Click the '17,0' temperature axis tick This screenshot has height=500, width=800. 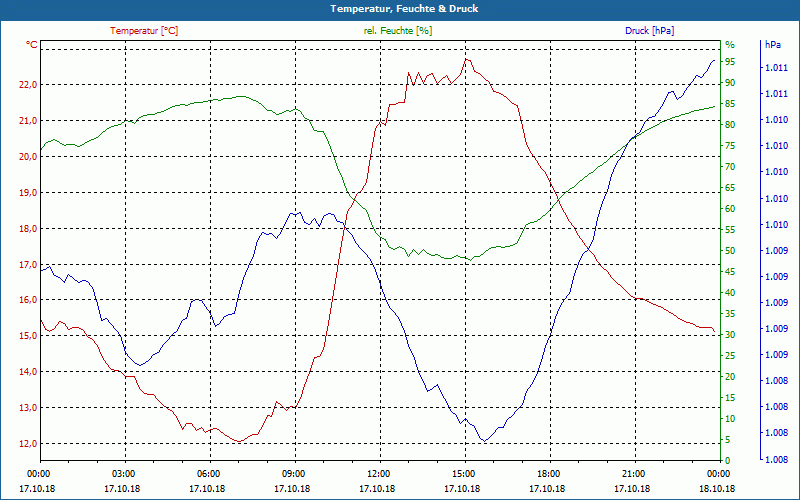28,264
